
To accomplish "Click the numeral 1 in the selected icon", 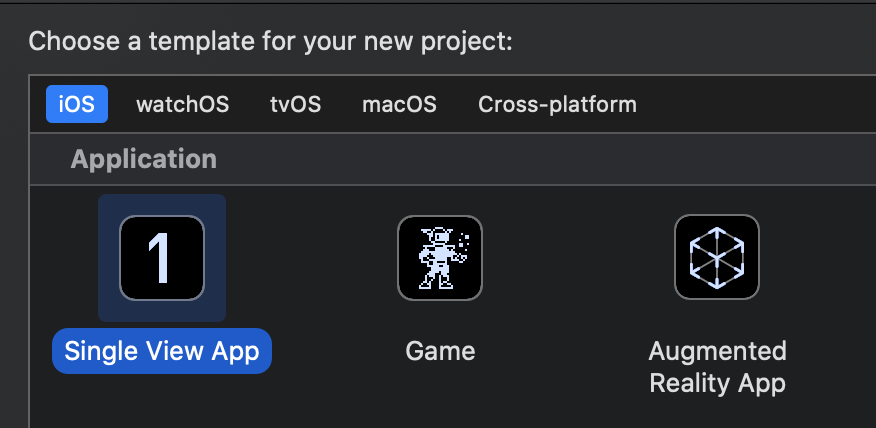I will [x=161, y=258].
